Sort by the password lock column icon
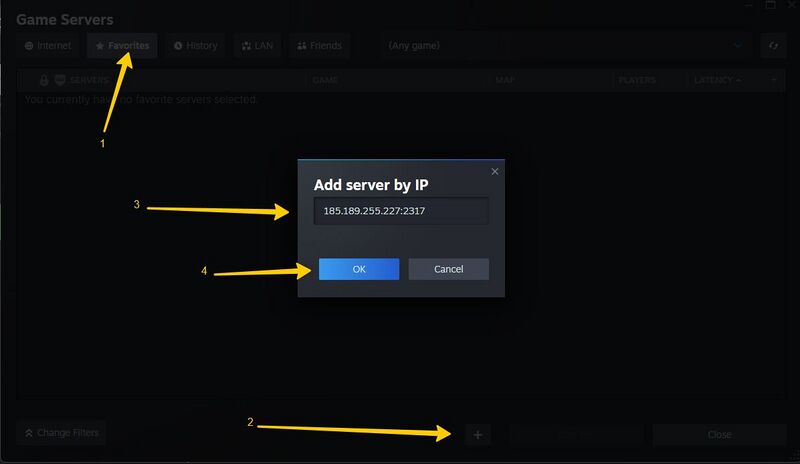Screen dimensions: 800x464 coord(44,80)
